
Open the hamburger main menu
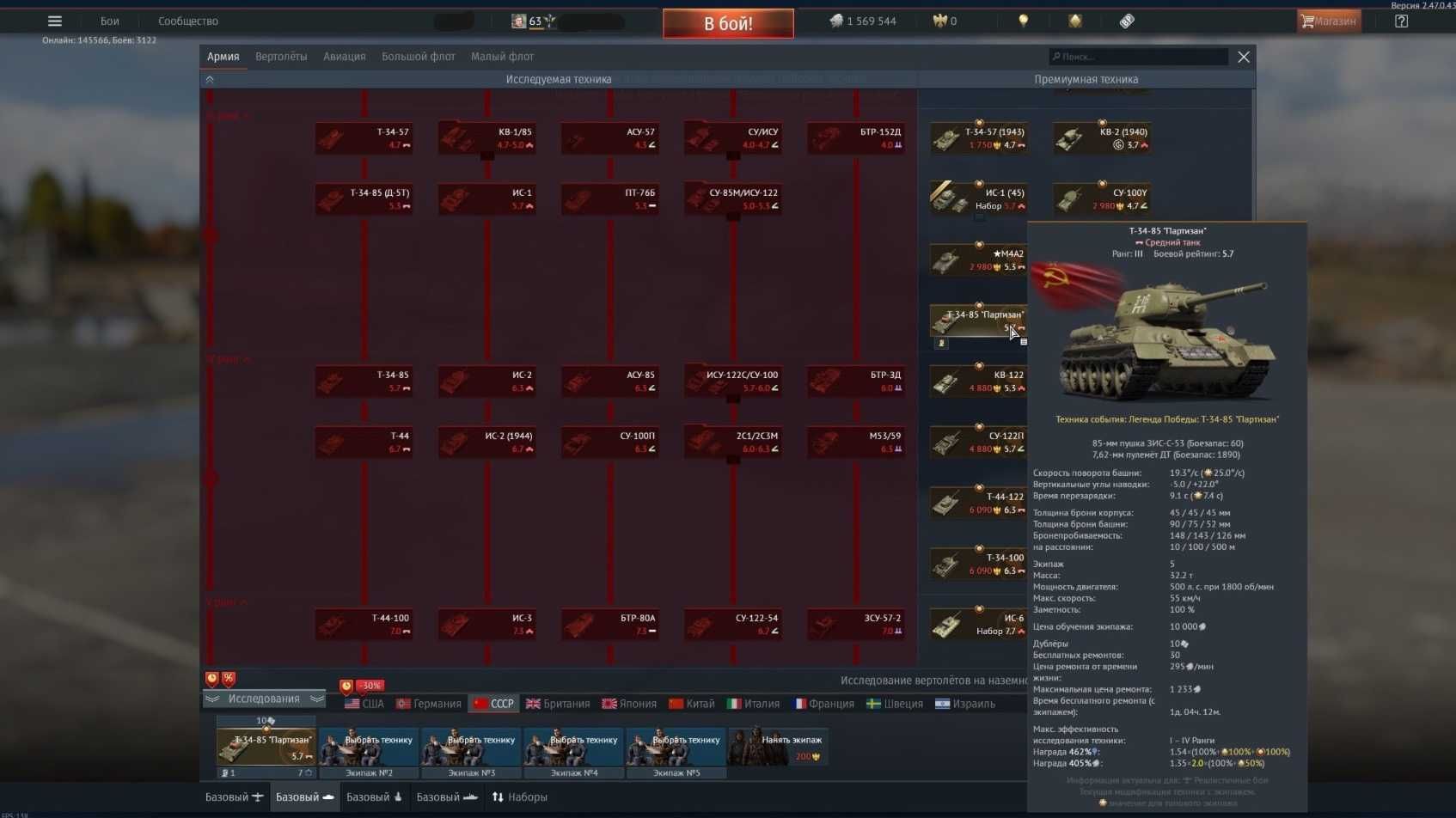[54, 21]
